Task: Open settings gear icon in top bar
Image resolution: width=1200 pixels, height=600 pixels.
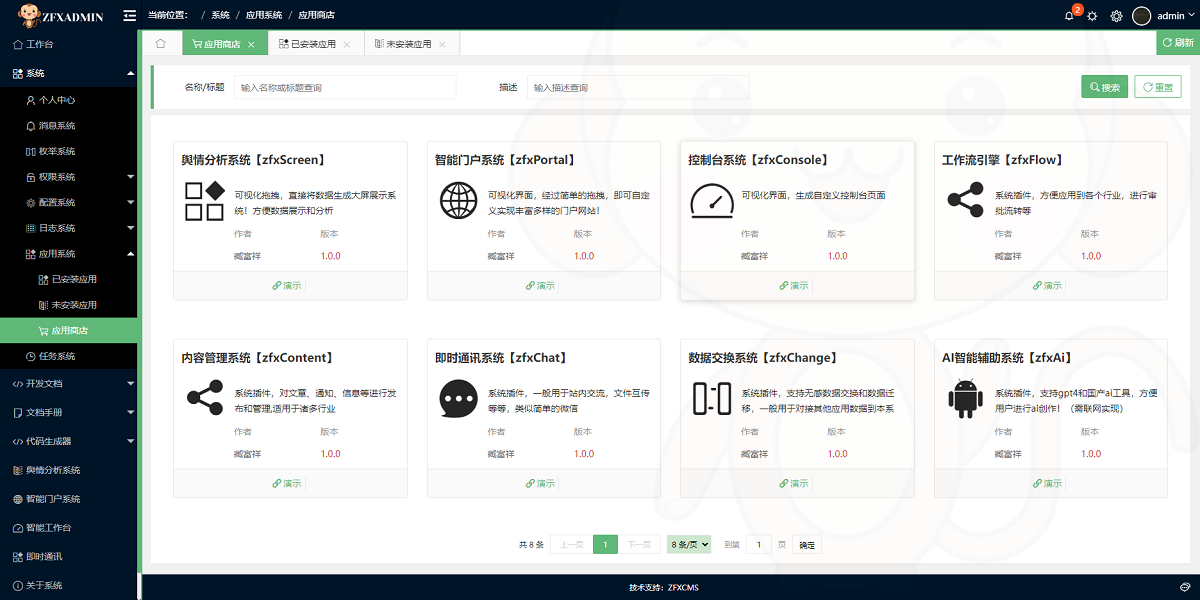Action: click(1117, 16)
